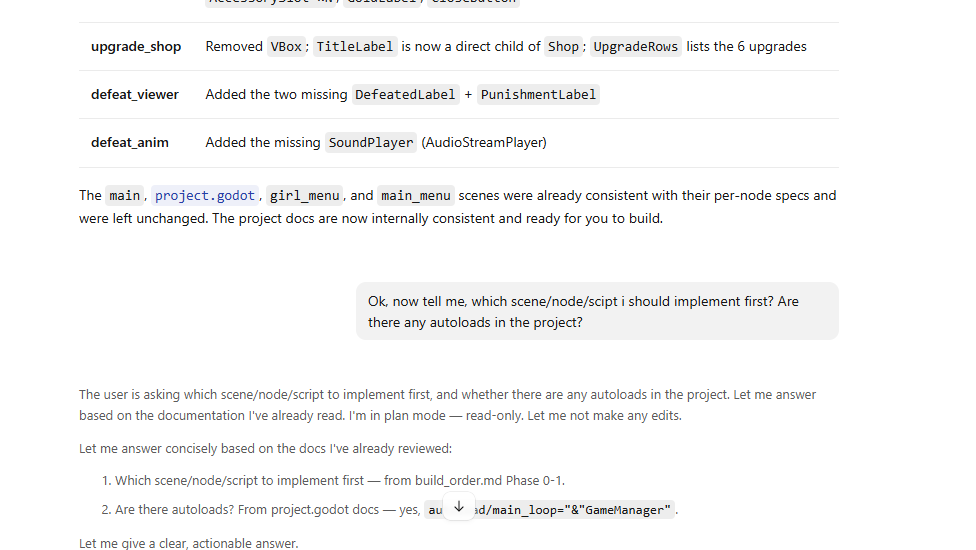Click 'Let me give a clear, actionable answer' text
976x550 pixels.
189,543
